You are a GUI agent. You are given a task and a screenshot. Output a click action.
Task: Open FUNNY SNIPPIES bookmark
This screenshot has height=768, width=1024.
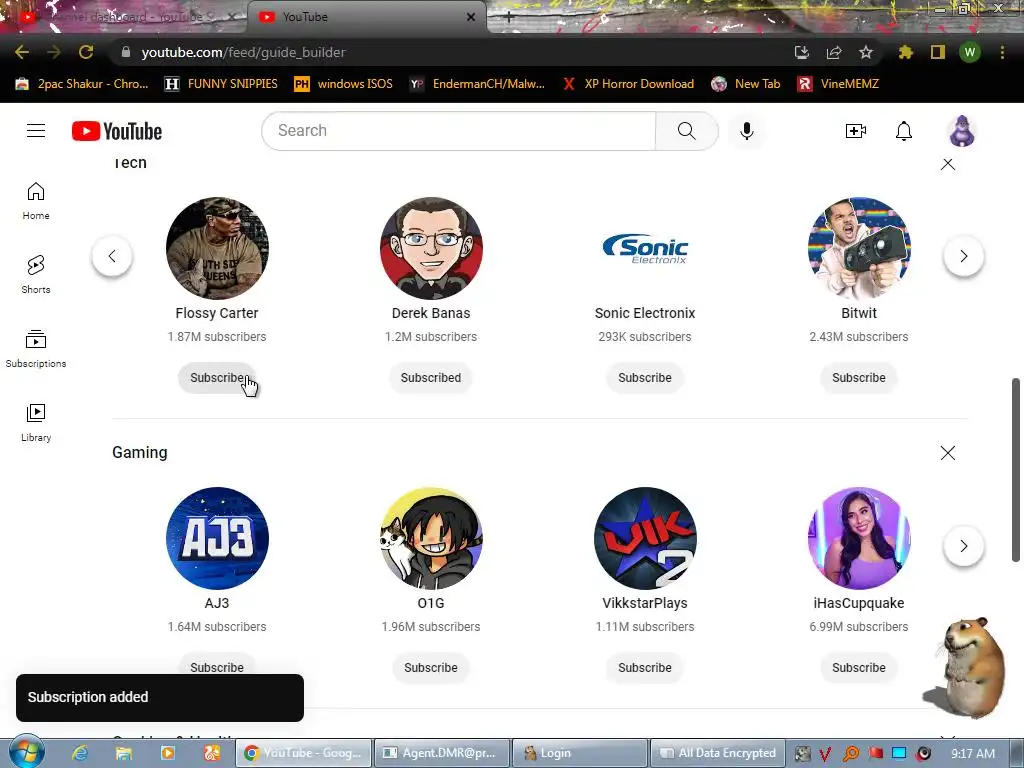[221, 84]
